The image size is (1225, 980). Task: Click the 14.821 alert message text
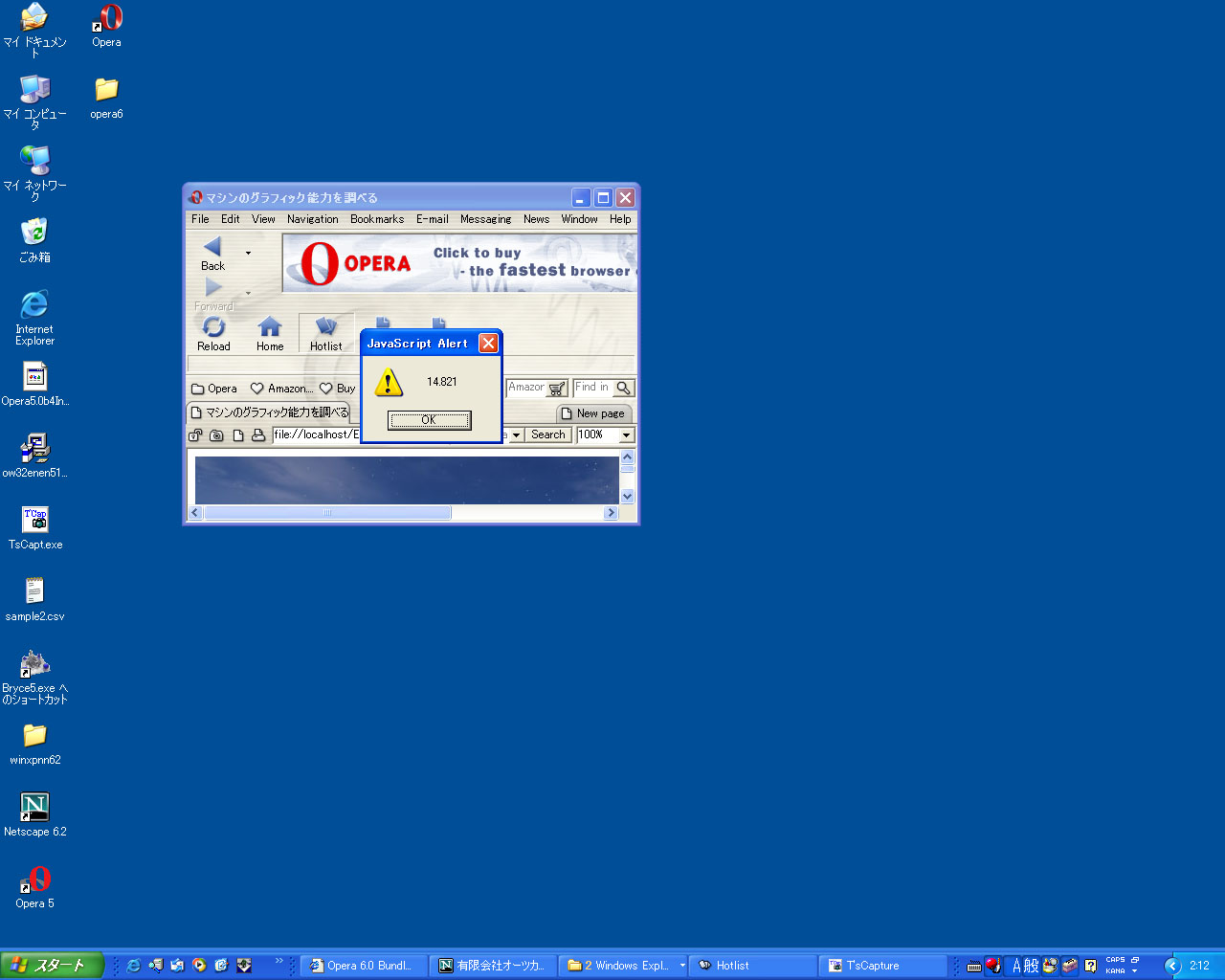tap(442, 382)
